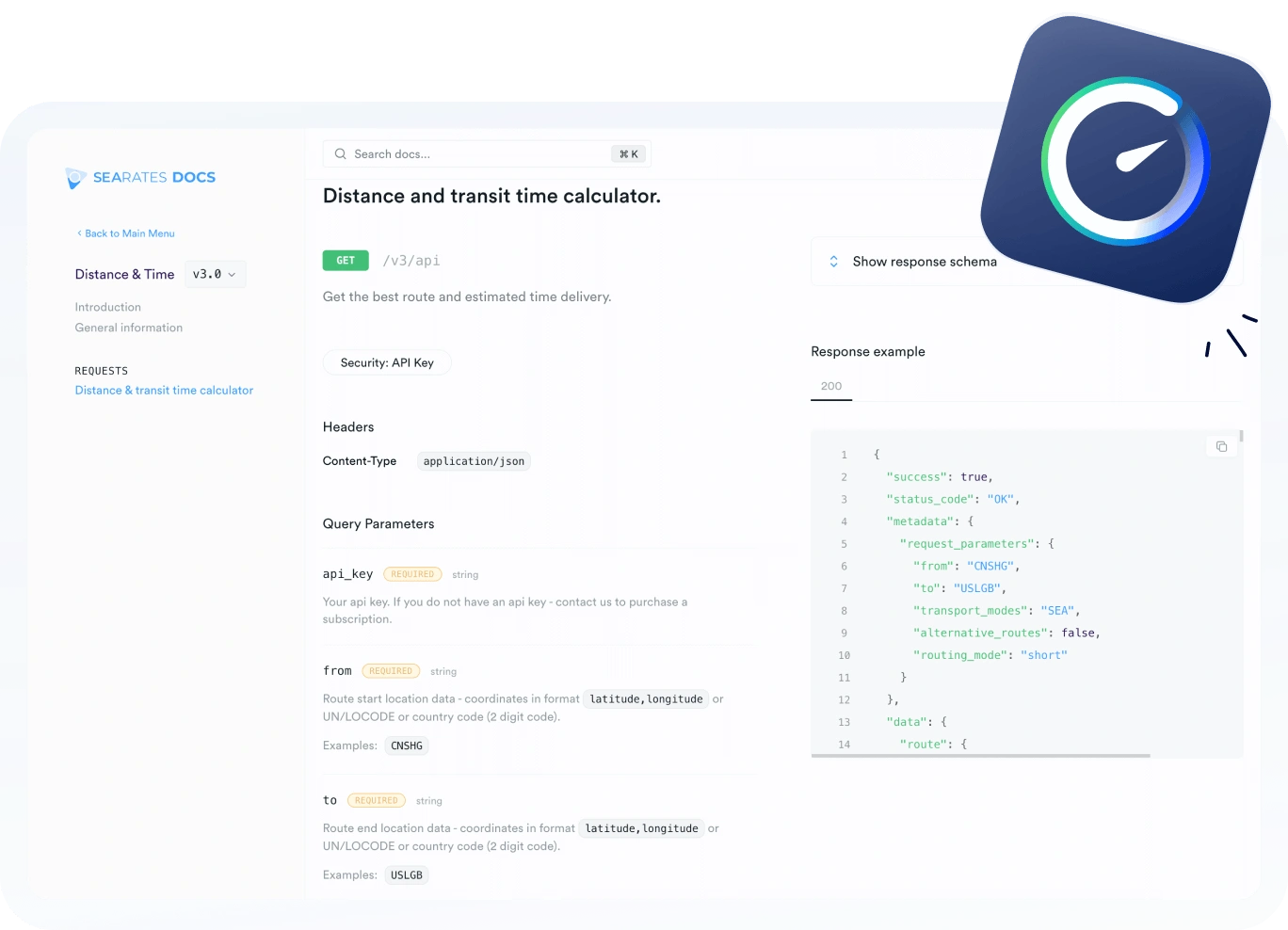Click the vertical scrollbar of code block
The width and height of the screenshot is (1288, 930).
1241,436
